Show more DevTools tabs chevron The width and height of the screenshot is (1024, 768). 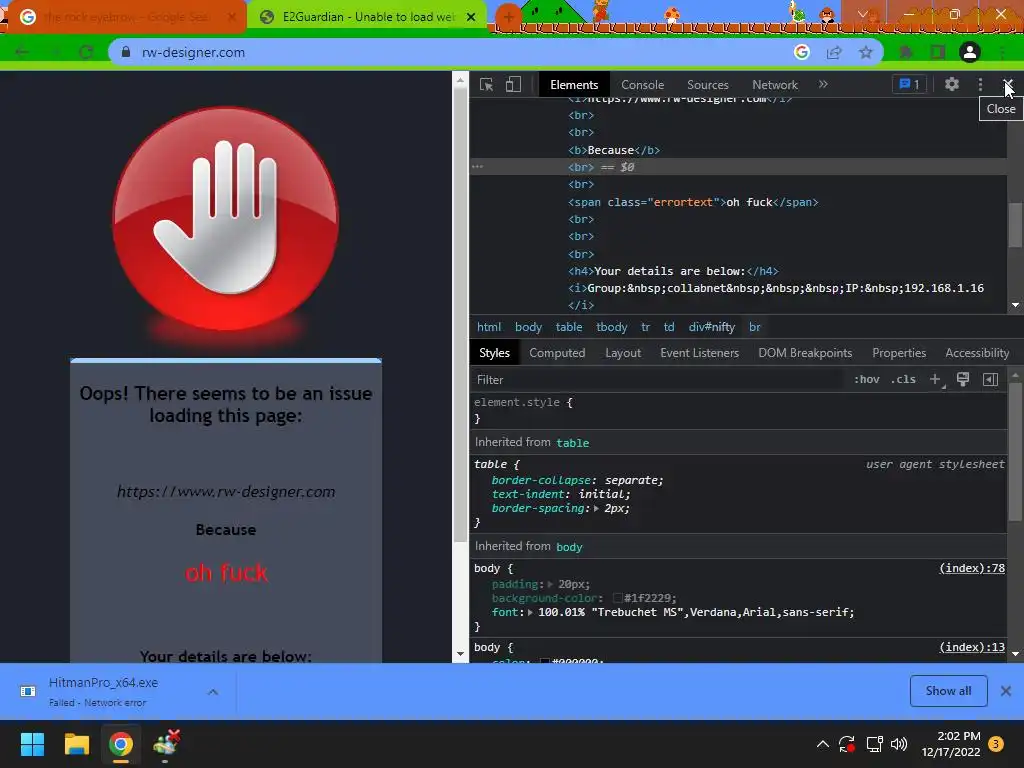click(823, 84)
